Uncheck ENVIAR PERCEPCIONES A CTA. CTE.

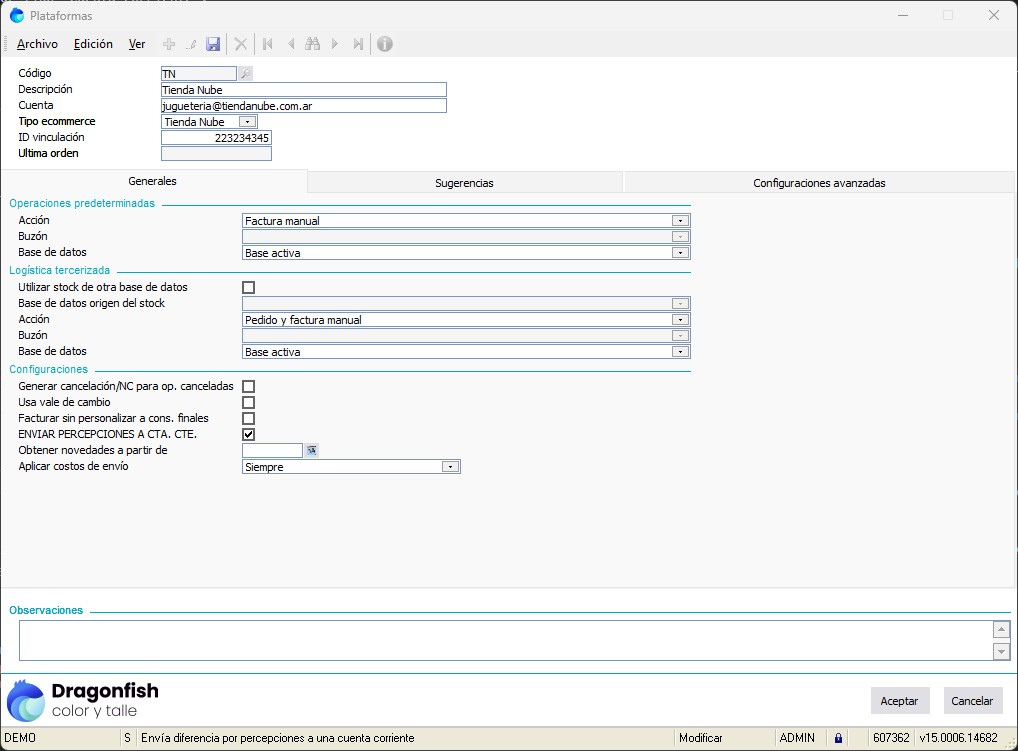pyautogui.click(x=249, y=434)
